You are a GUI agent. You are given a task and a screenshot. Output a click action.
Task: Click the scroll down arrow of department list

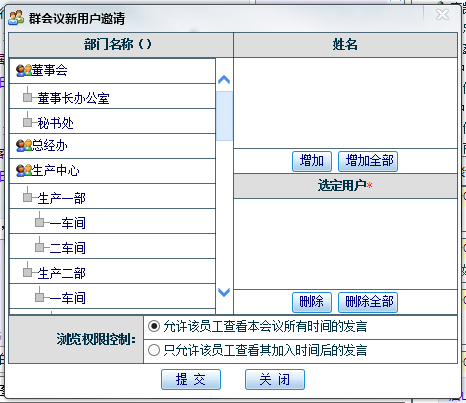(x=224, y=292)
